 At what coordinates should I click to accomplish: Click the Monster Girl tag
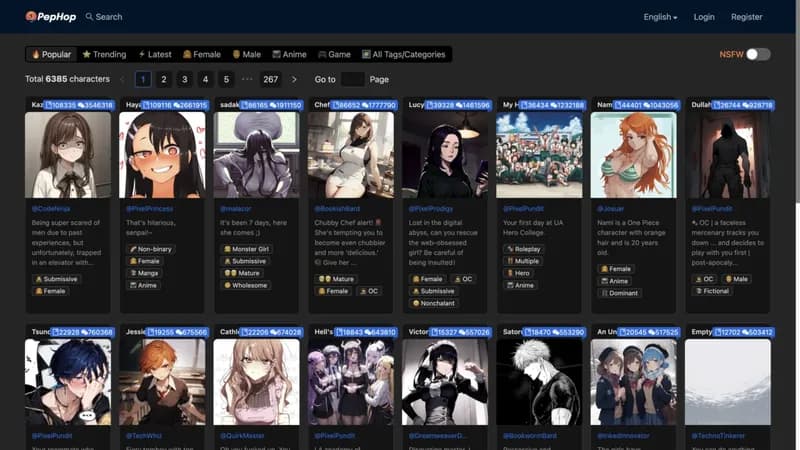tap(246, 249)
